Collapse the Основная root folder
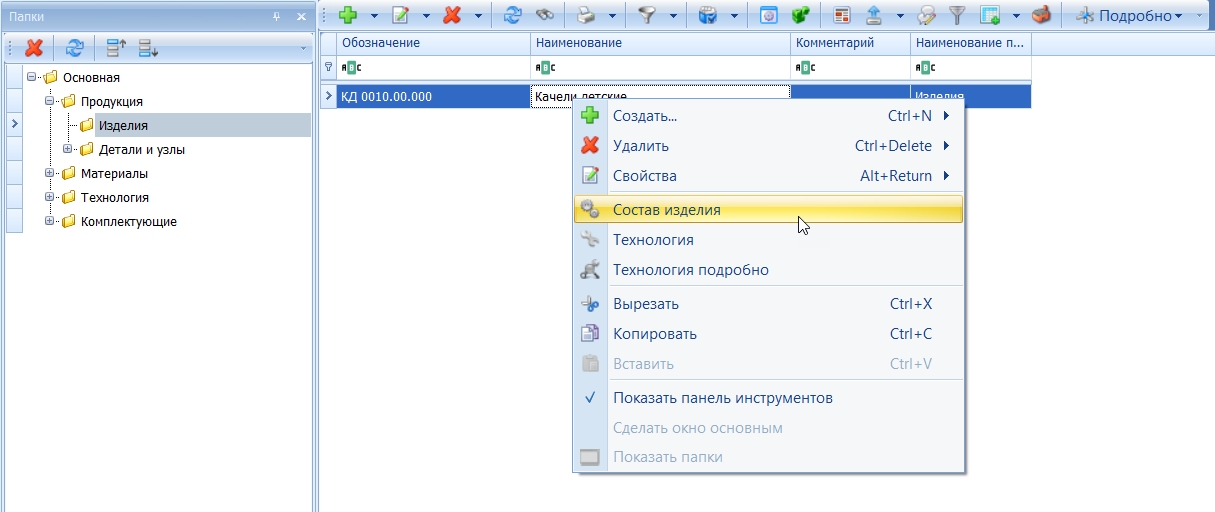The height and width of the screenshot is (512, 1215). [33, 77]
